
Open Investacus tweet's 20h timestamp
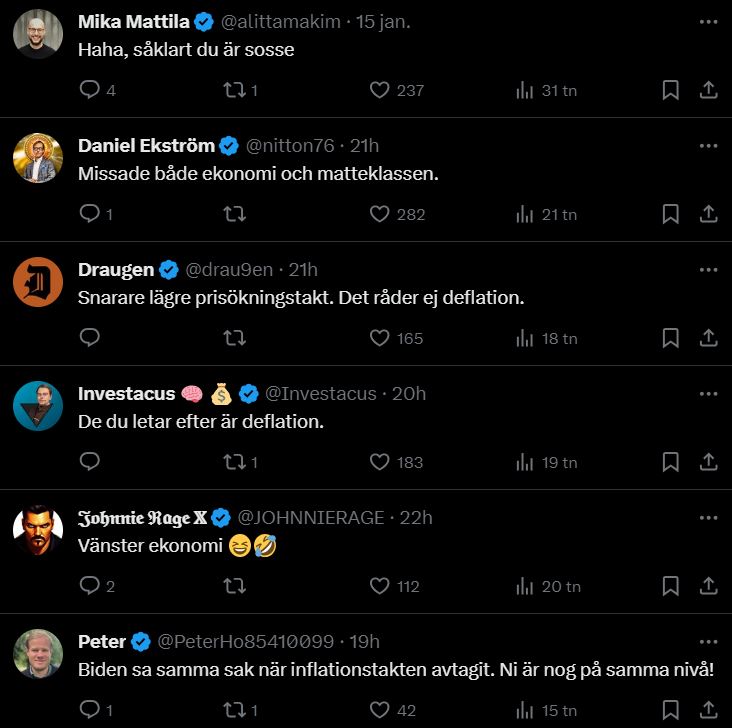[x=409, y=394]
